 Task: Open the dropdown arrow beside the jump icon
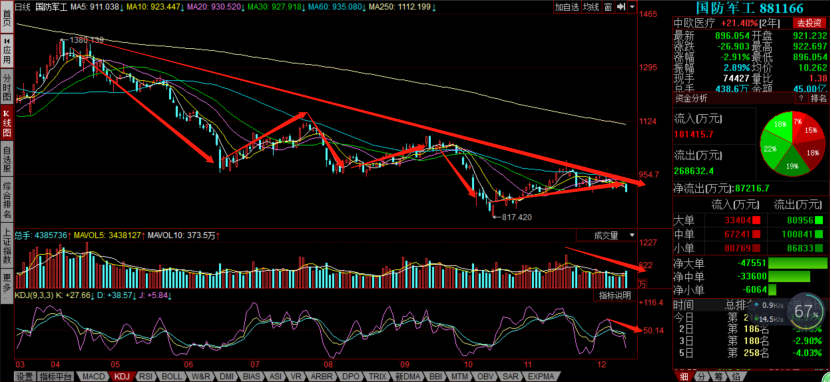632,7
